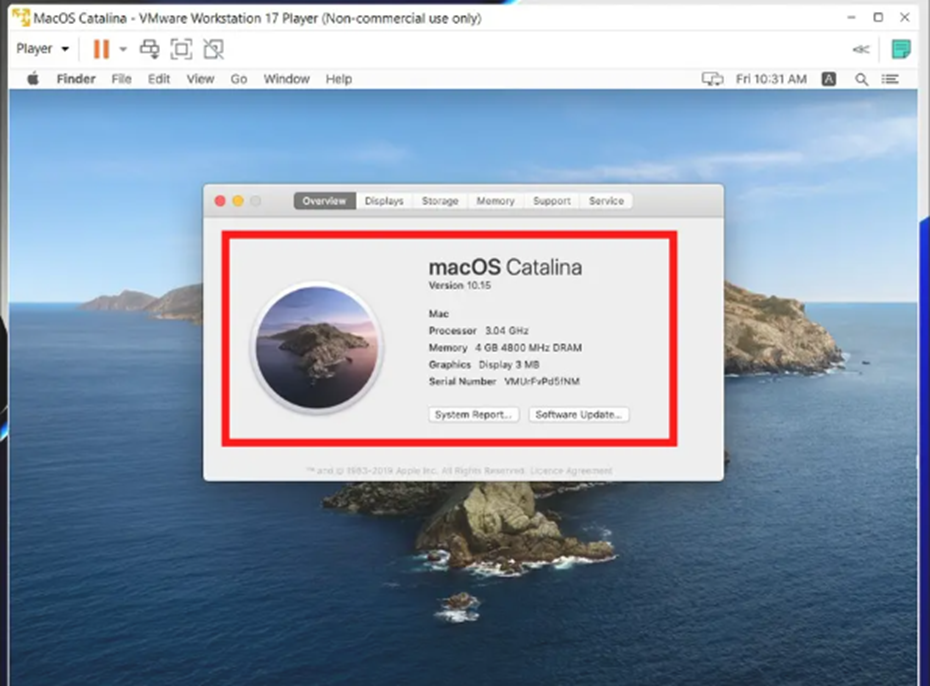This screenshot has height=686, width=930.
Task: Maximize the VMware Player window
Action: 878,18
